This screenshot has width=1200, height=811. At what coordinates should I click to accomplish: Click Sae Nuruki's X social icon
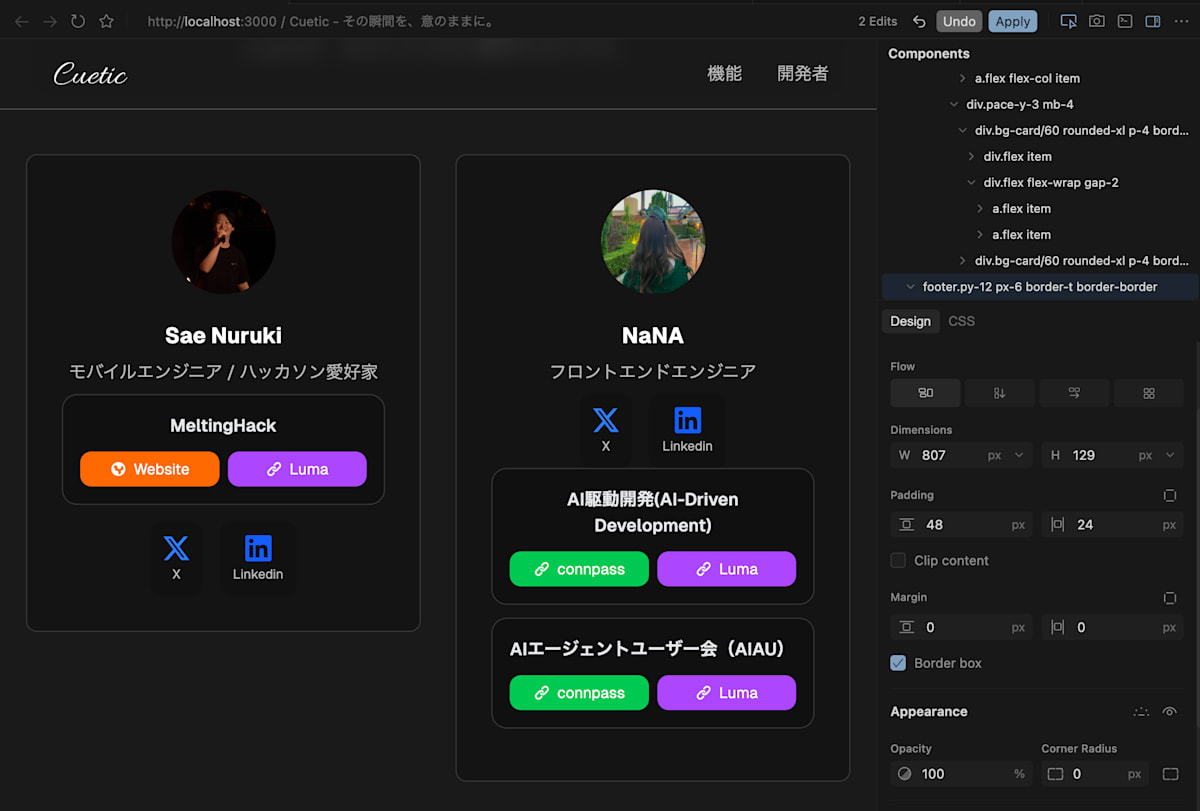tap(176, 558)
